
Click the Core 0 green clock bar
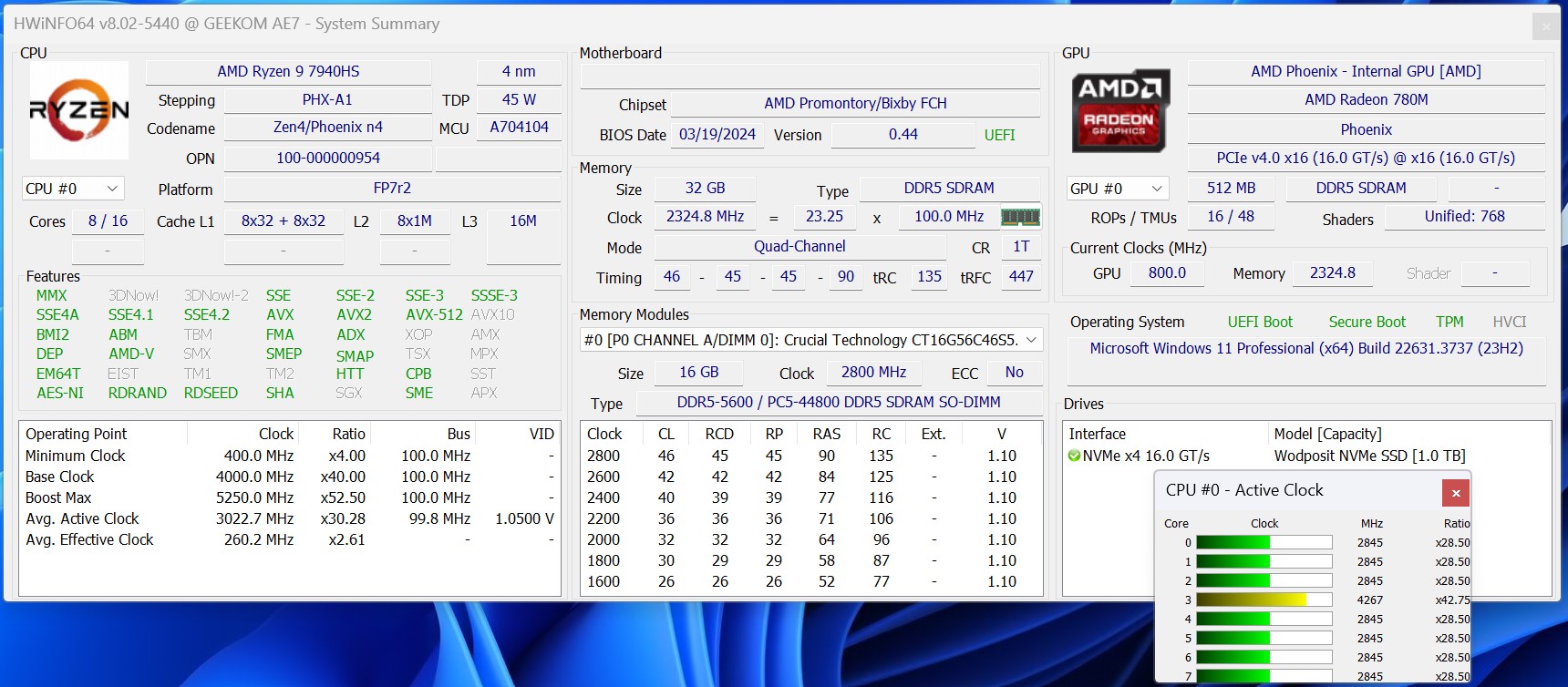(x=1233, y=542)
